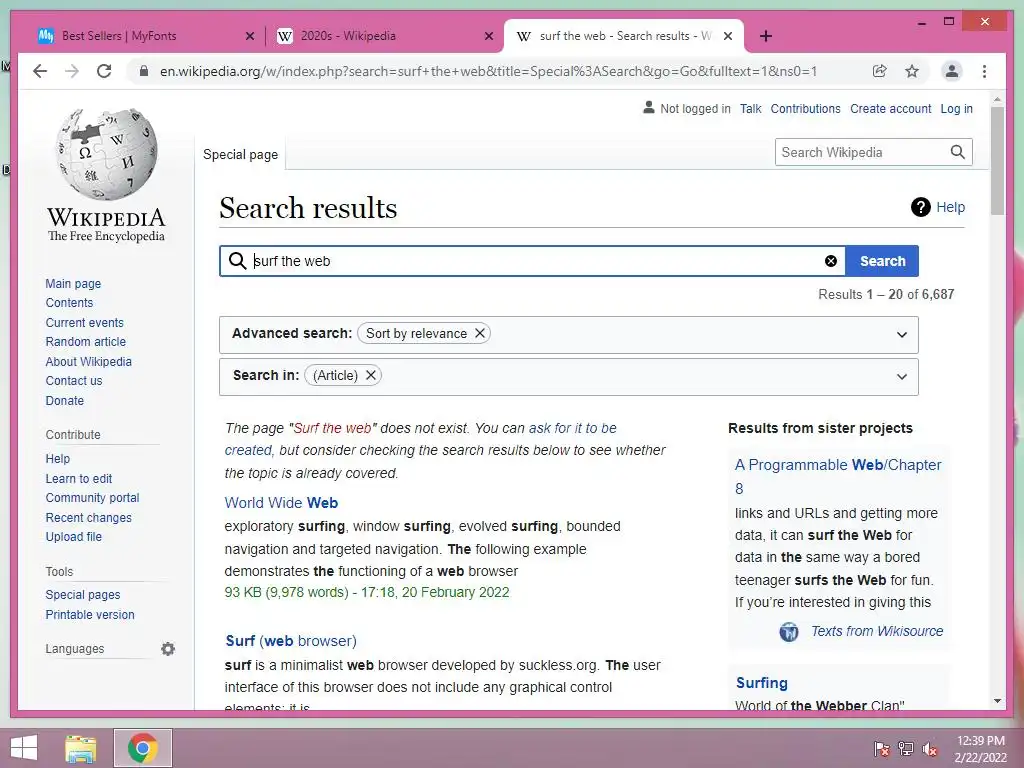Click the Wikisource logo icon
Image resolution: width=1024 pixels, height=768 pixels.
coord(789,632)
